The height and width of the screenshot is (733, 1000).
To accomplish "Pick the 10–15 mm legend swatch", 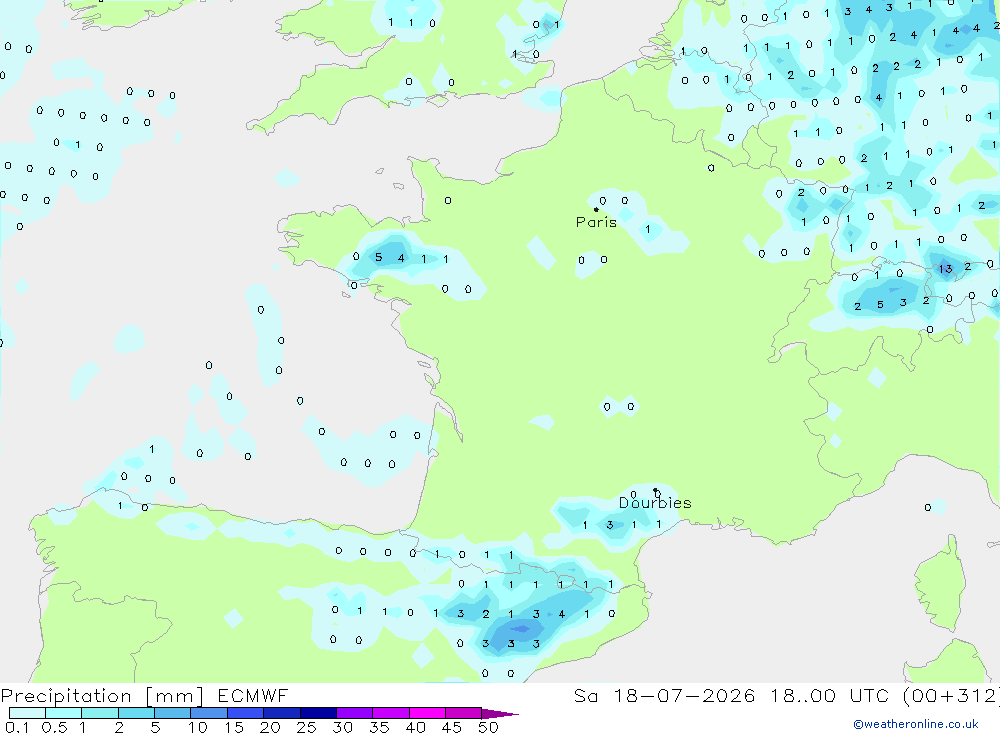I will pos(209,713).
